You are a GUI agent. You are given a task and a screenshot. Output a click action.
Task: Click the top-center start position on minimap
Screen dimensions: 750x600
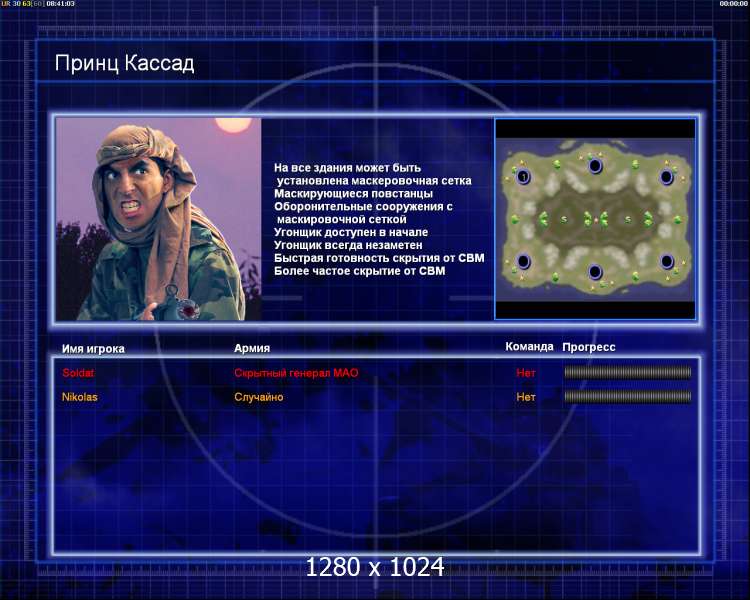click(x=595, y=166)
